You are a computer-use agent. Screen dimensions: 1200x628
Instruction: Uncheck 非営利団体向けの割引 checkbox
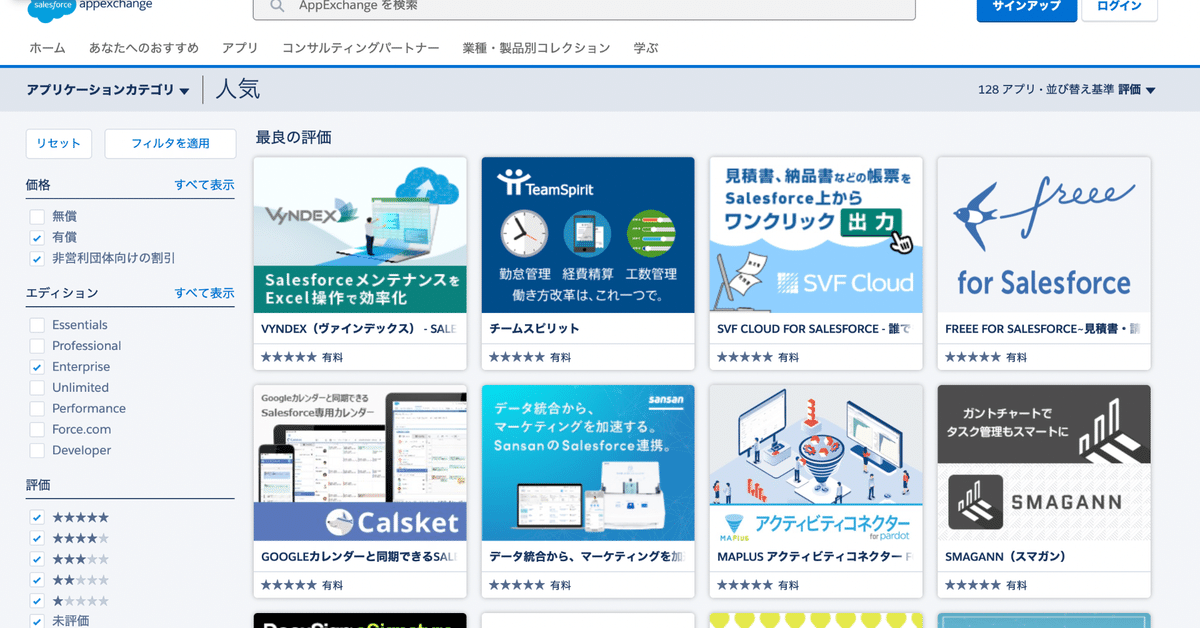(37, 259)
